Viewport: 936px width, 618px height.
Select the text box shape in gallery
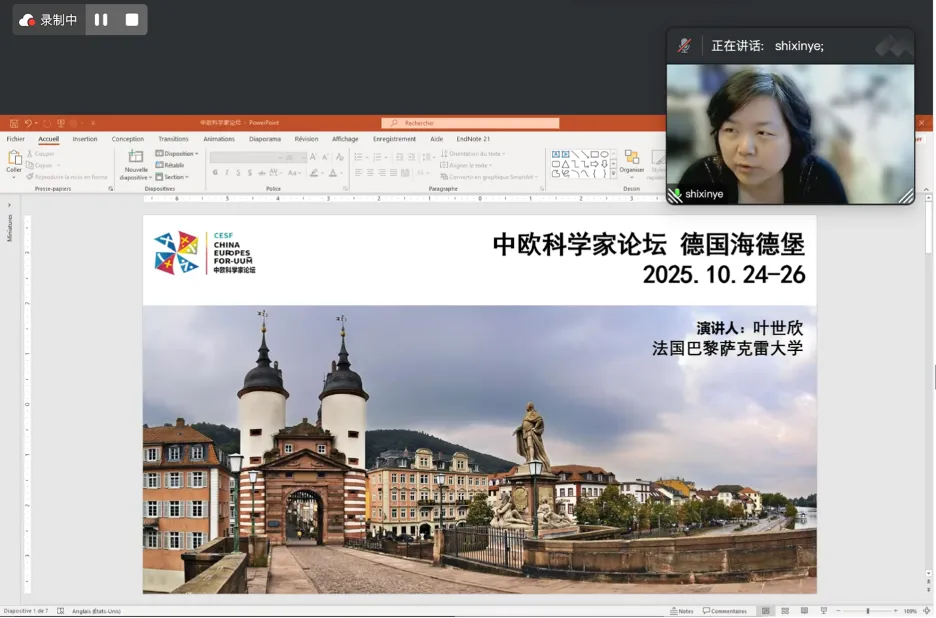coord(556,154)
